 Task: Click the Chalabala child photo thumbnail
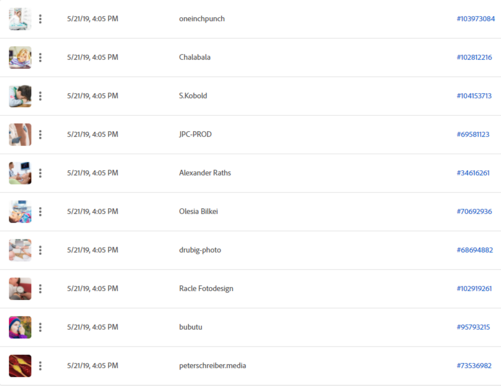tap(20, 57)
